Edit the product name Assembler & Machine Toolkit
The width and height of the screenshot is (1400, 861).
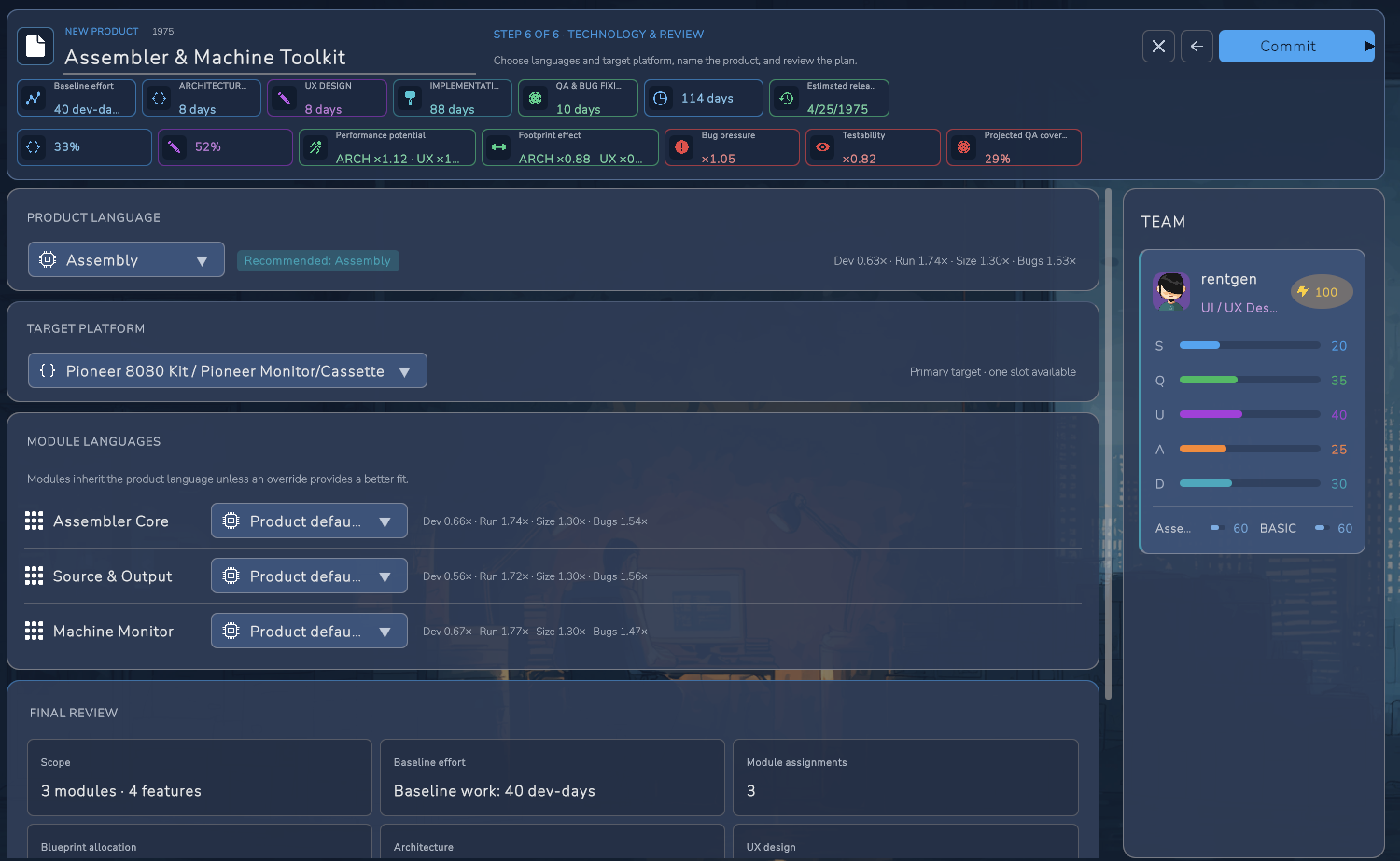click(269, 57)
